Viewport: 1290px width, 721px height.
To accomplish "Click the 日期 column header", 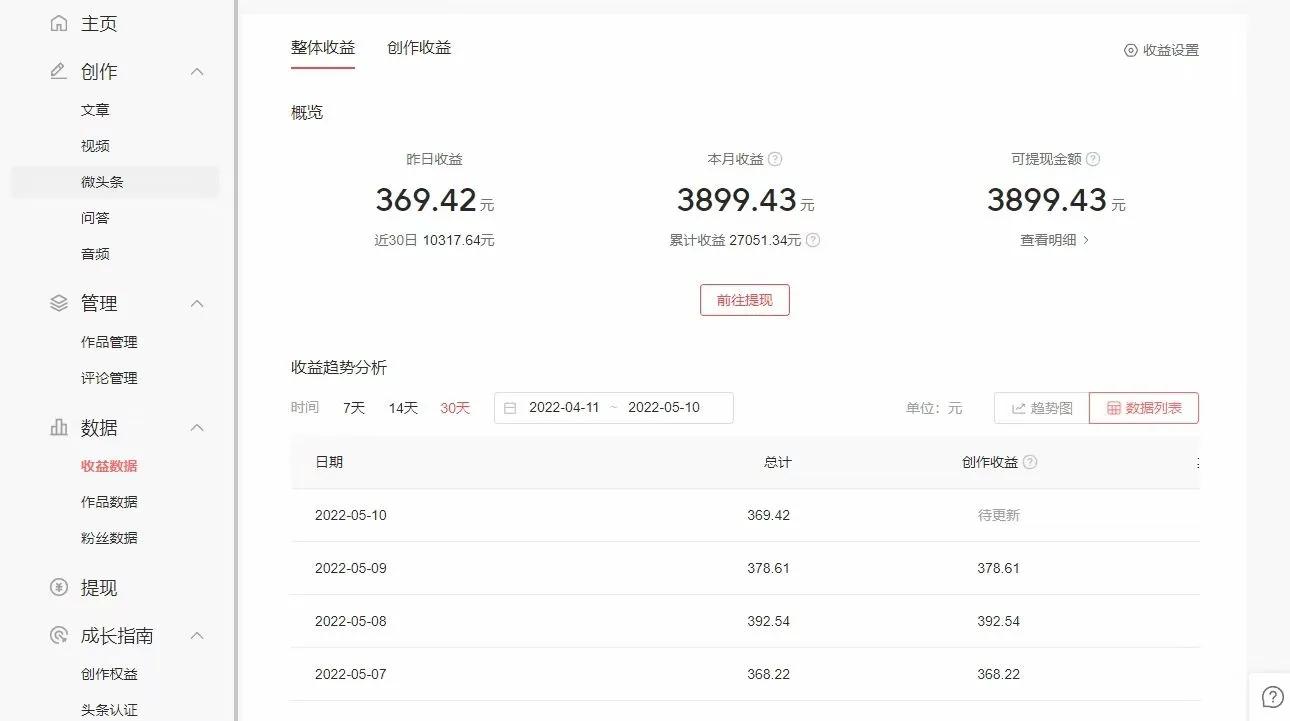I will (329, 462).
